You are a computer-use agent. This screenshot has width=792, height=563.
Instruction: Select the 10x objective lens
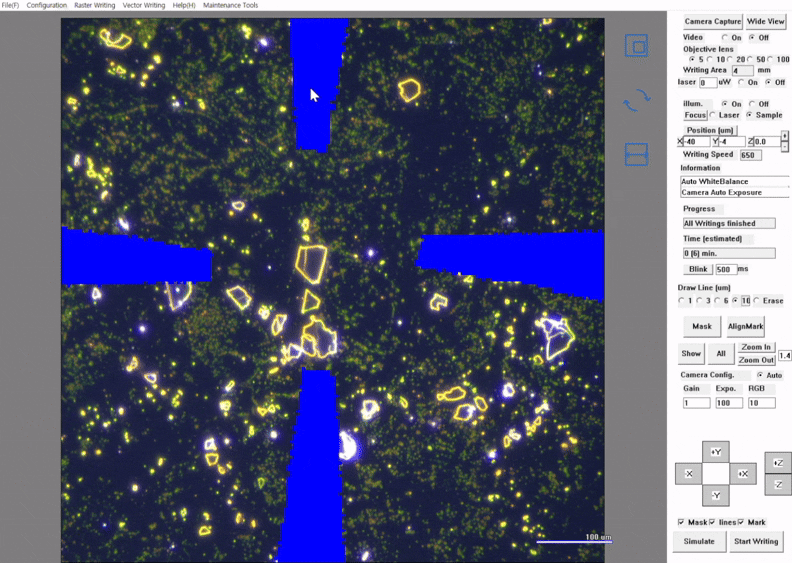pyautogui.click(x=710, y=60)
